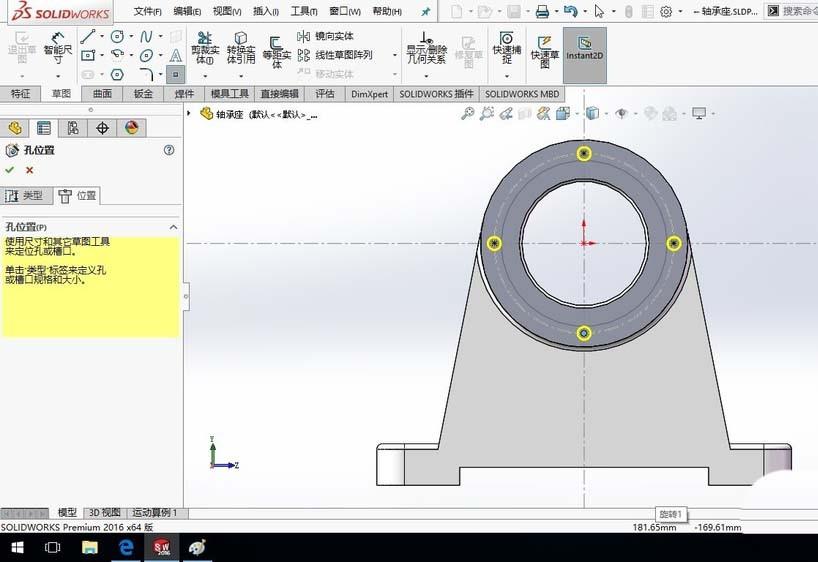This screenshot has width=818, height=562.
Task: Select the Sketch Fillet tool
Action: [147, 75]
